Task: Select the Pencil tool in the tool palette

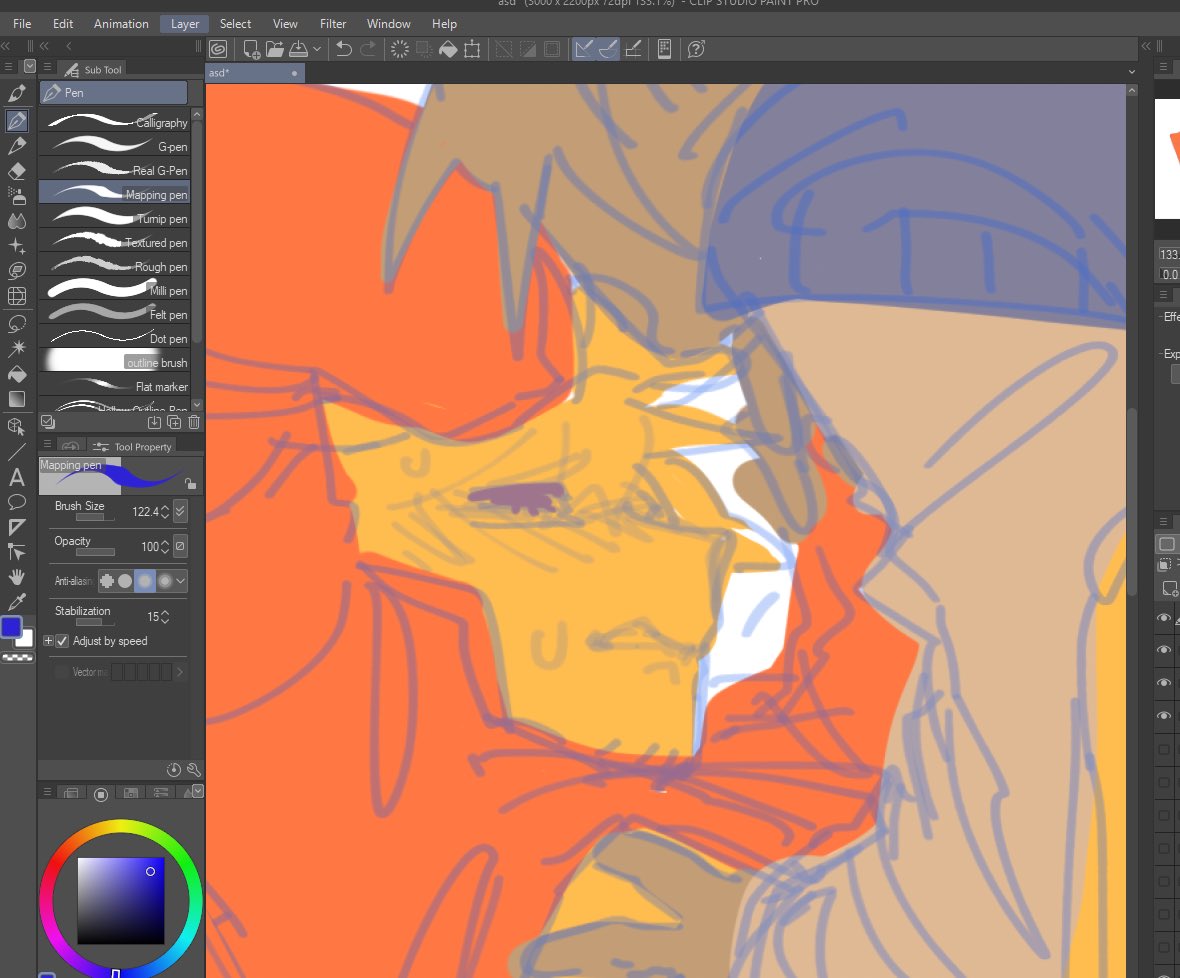Action: (17, 145)
